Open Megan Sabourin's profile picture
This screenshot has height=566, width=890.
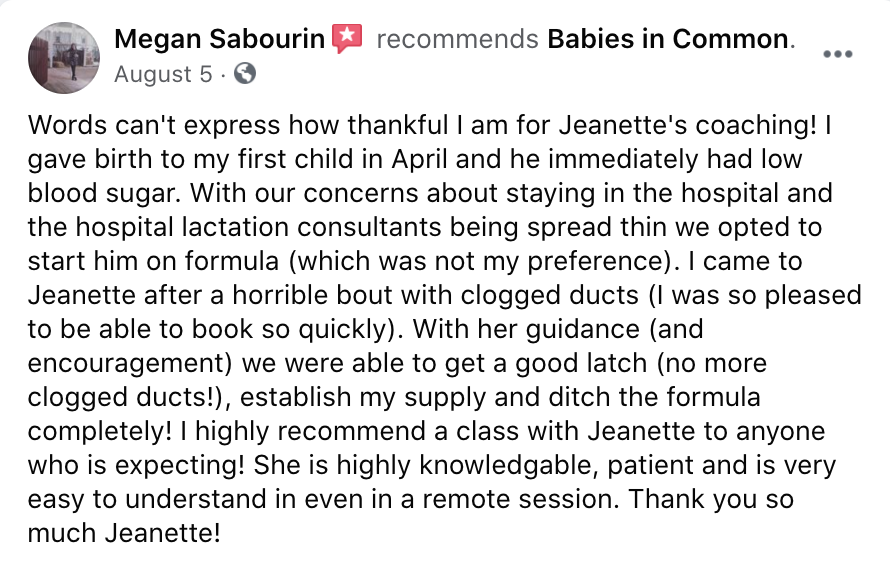64,57
